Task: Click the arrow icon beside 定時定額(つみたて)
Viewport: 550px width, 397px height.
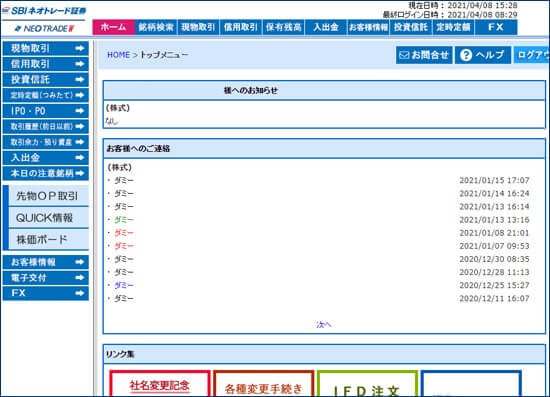Action: [80, 95]
